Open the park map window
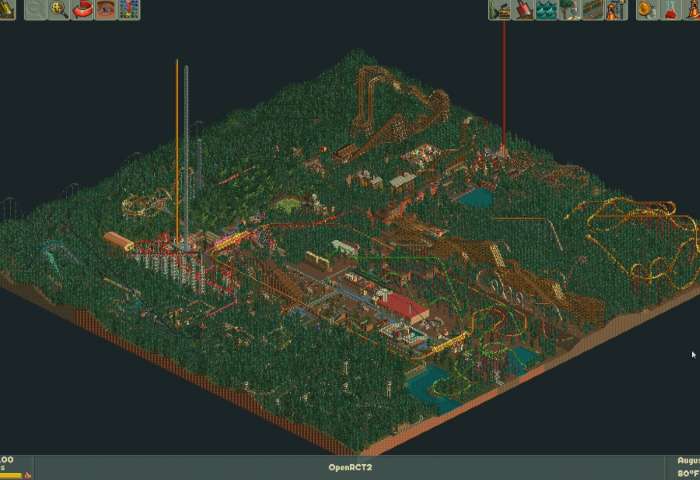700x480 pixels. point(129,9)
